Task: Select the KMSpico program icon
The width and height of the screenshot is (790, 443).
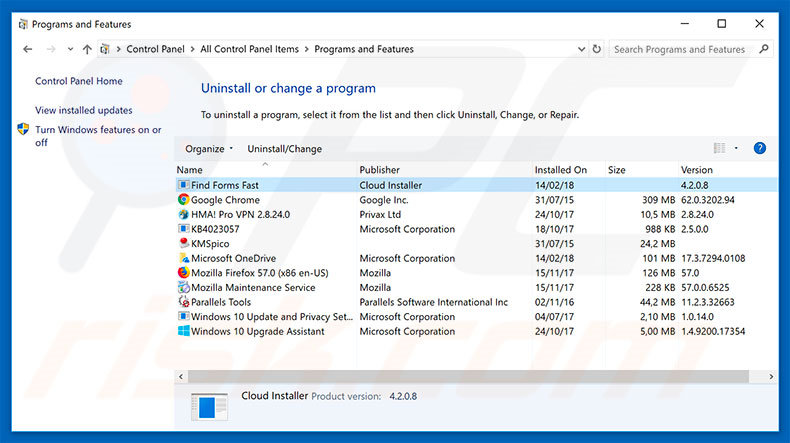Action: tap(184, 243)
